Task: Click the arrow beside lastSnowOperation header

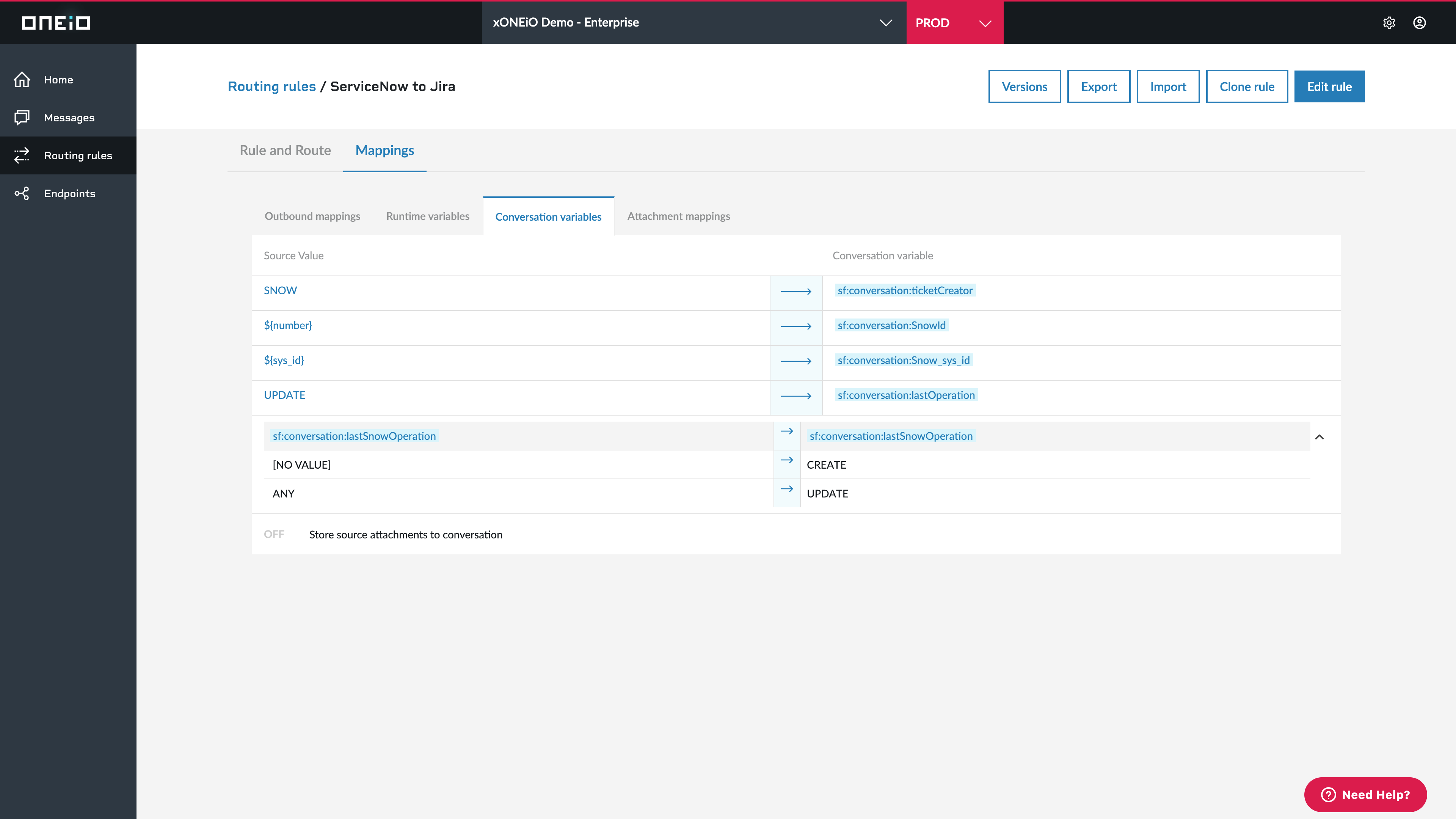Action: pos(787,431)
